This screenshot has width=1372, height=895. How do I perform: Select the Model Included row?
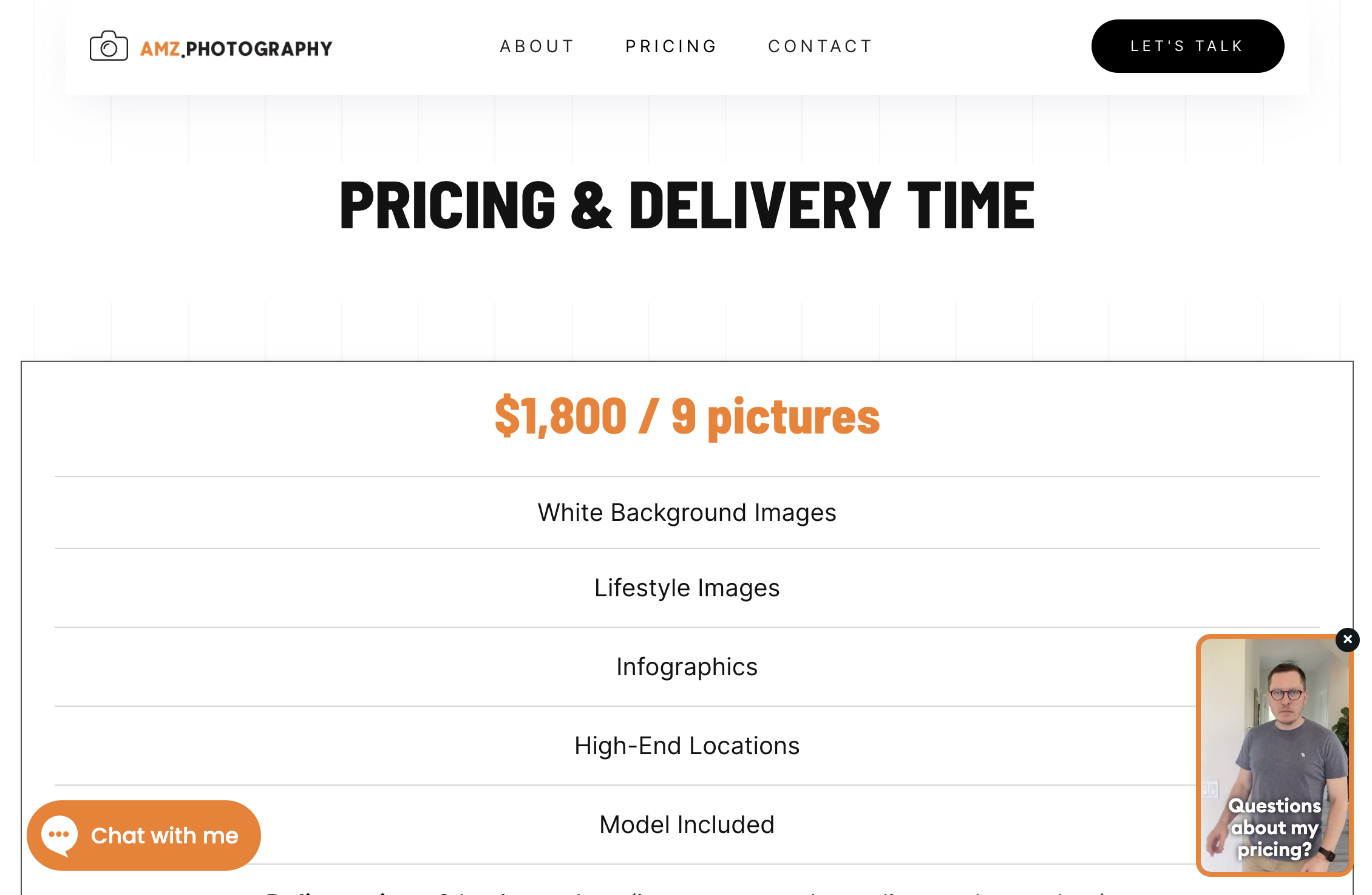(x=687, y=825)
